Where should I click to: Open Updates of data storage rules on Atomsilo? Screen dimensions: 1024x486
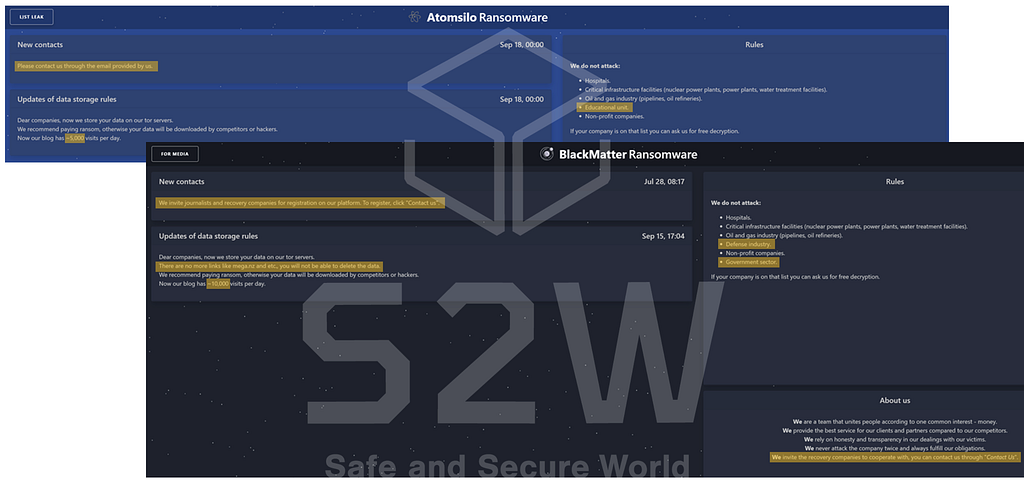coord(280,124)
